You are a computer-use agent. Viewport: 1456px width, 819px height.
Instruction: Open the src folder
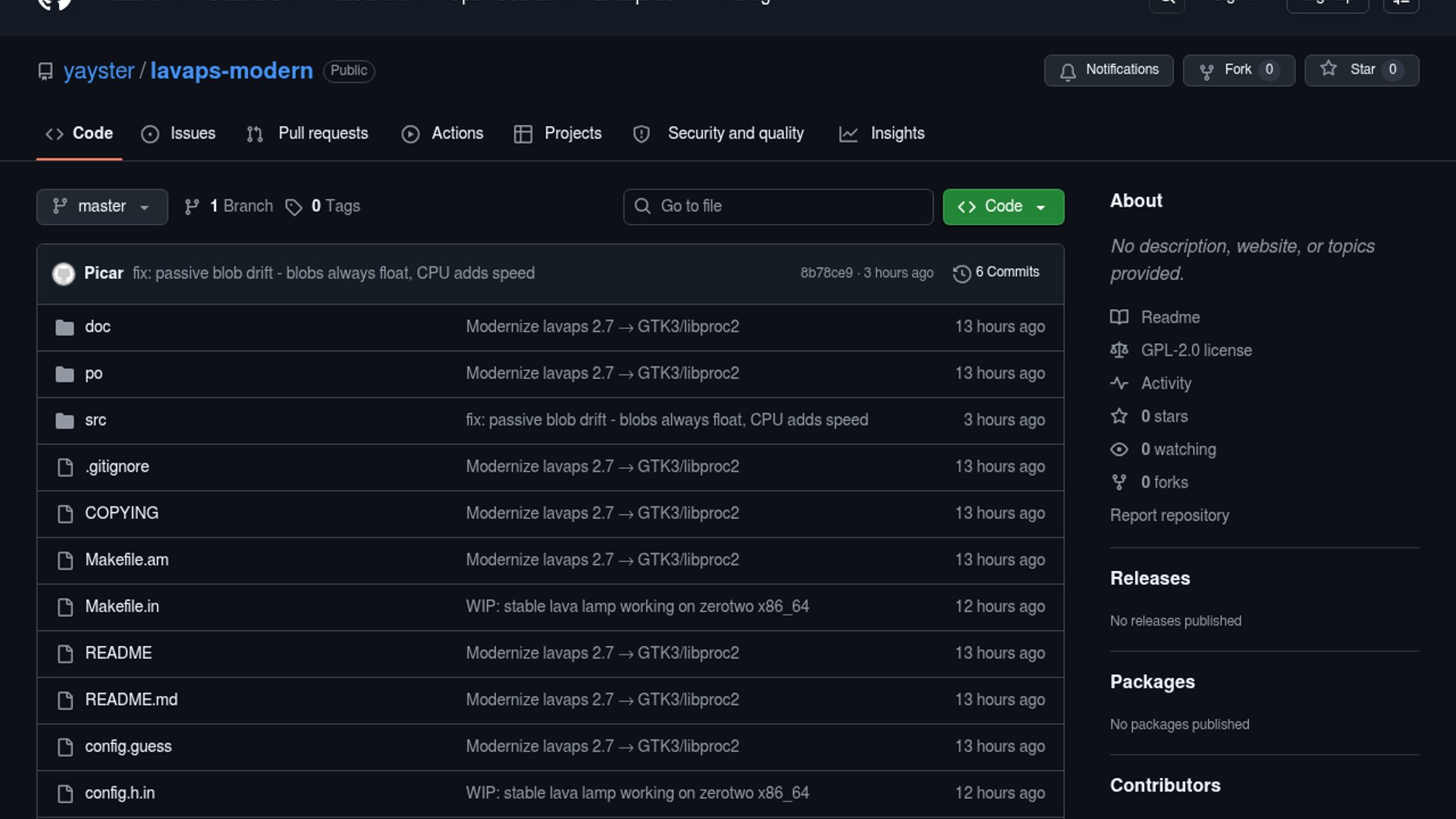[x=96, y=420]
